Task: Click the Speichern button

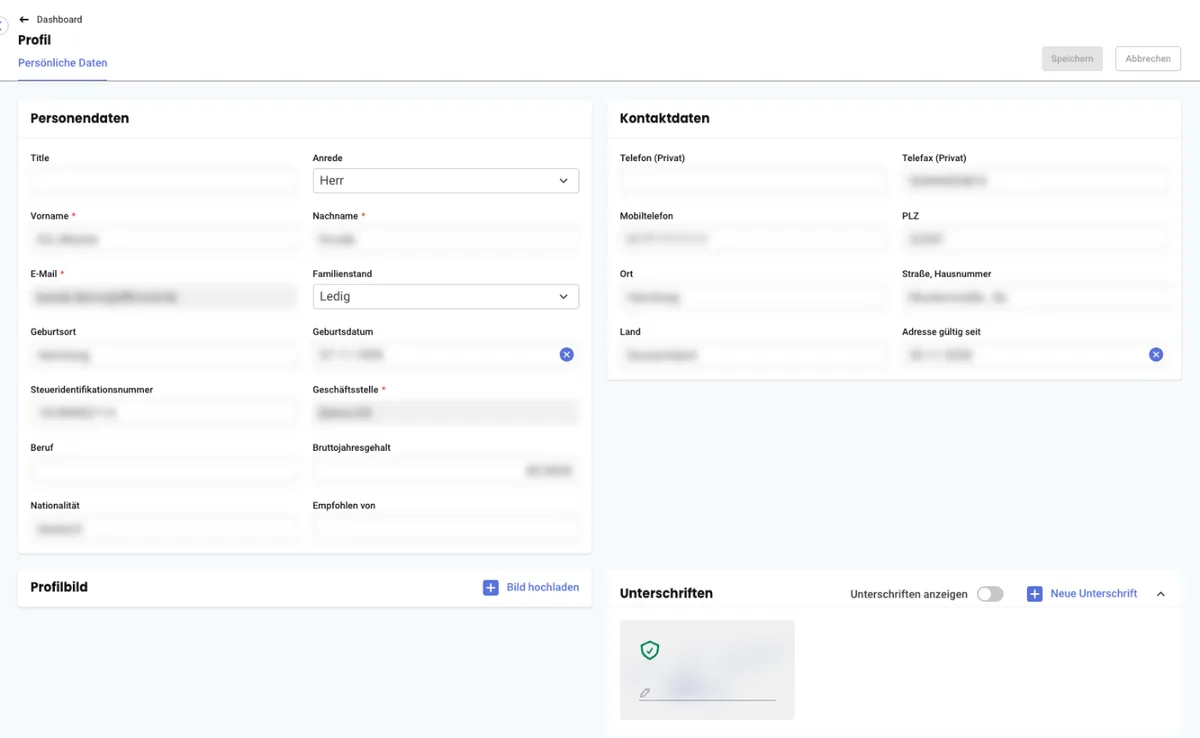Action: tap(1072, 59)
